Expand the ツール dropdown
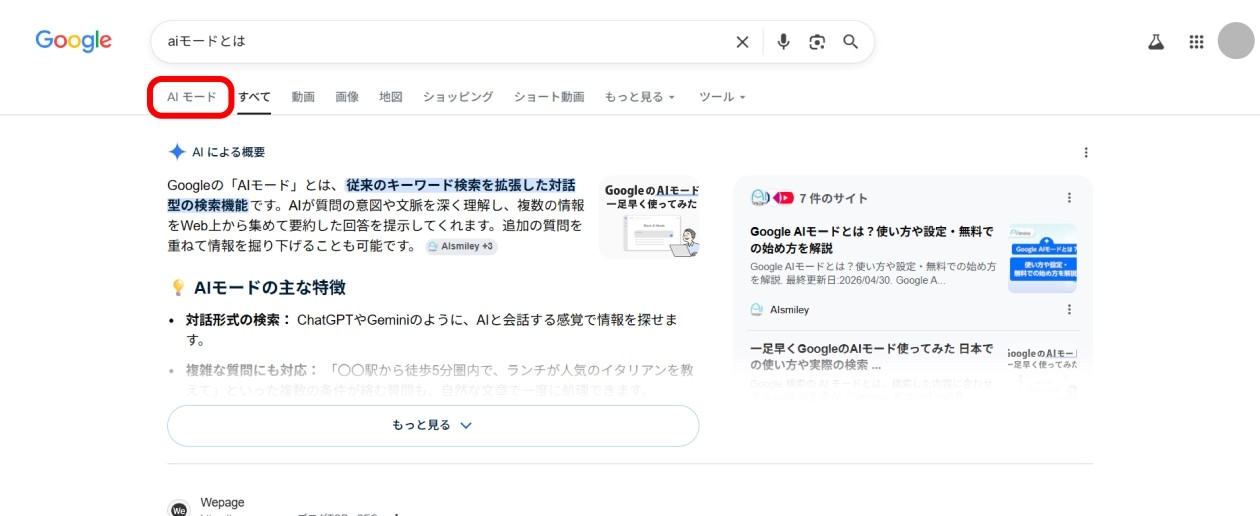 [723, 97]
